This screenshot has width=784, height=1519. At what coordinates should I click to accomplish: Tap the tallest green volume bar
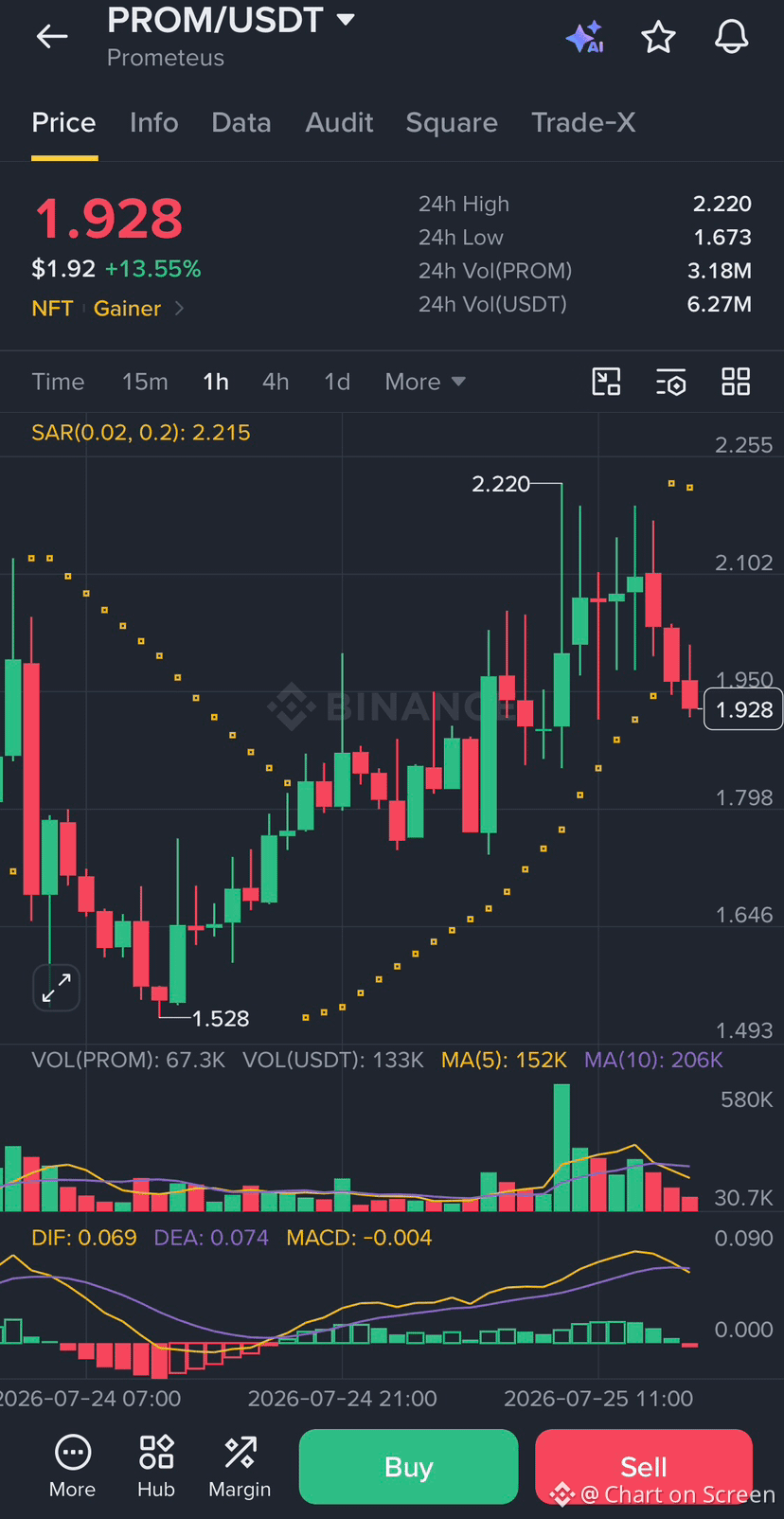pos(561,1148)
